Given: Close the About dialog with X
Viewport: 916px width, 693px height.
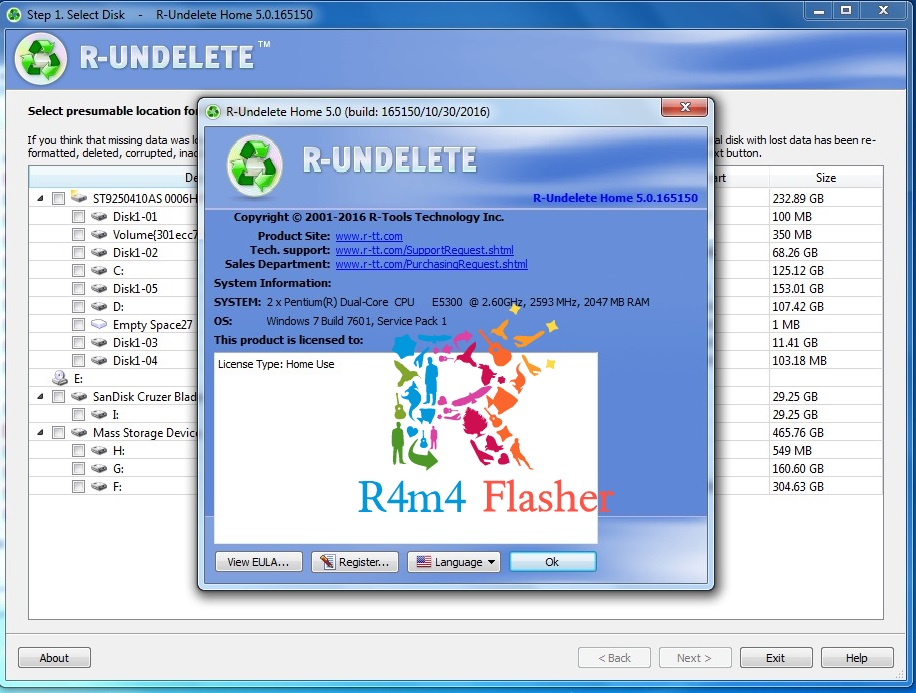Looking at the screenshot, I should point(685,107).
